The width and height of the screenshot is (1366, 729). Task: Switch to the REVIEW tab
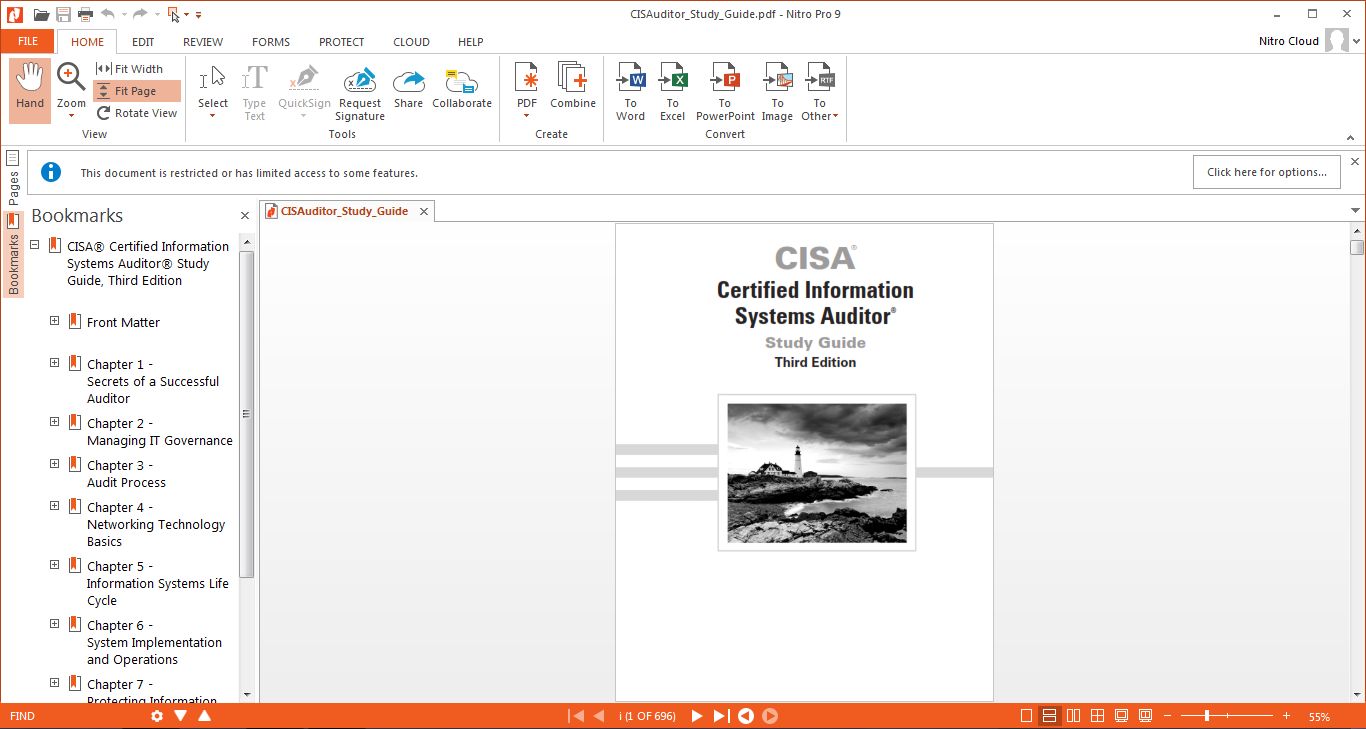(203, 42)
